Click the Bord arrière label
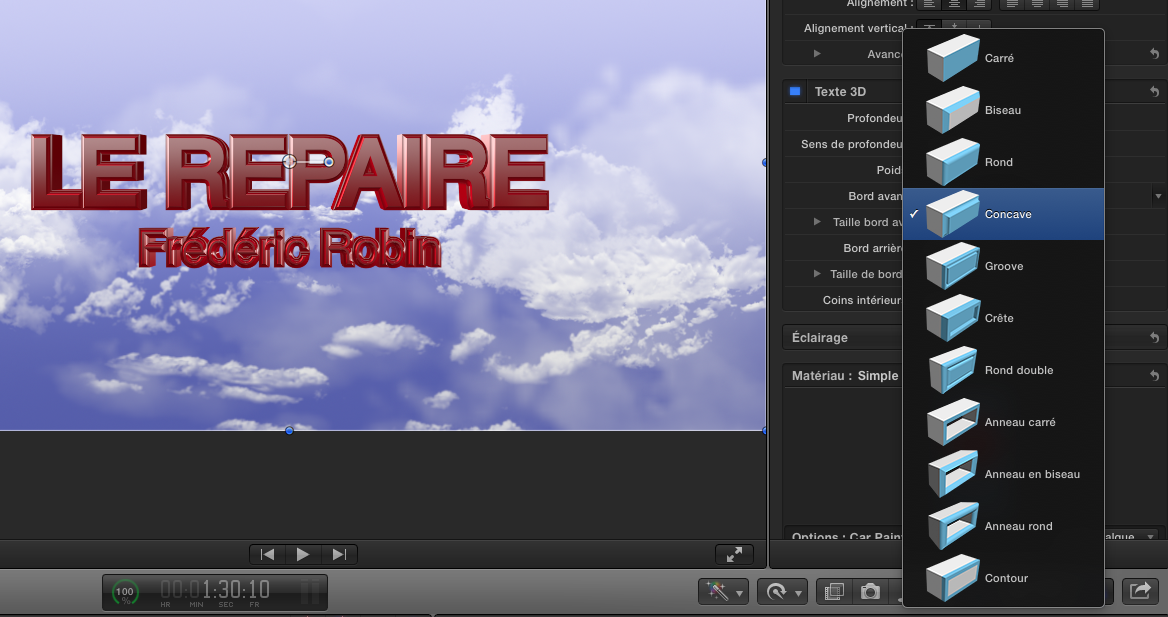The height and width of the screenshot is (617, 1168). coord(872,247)
